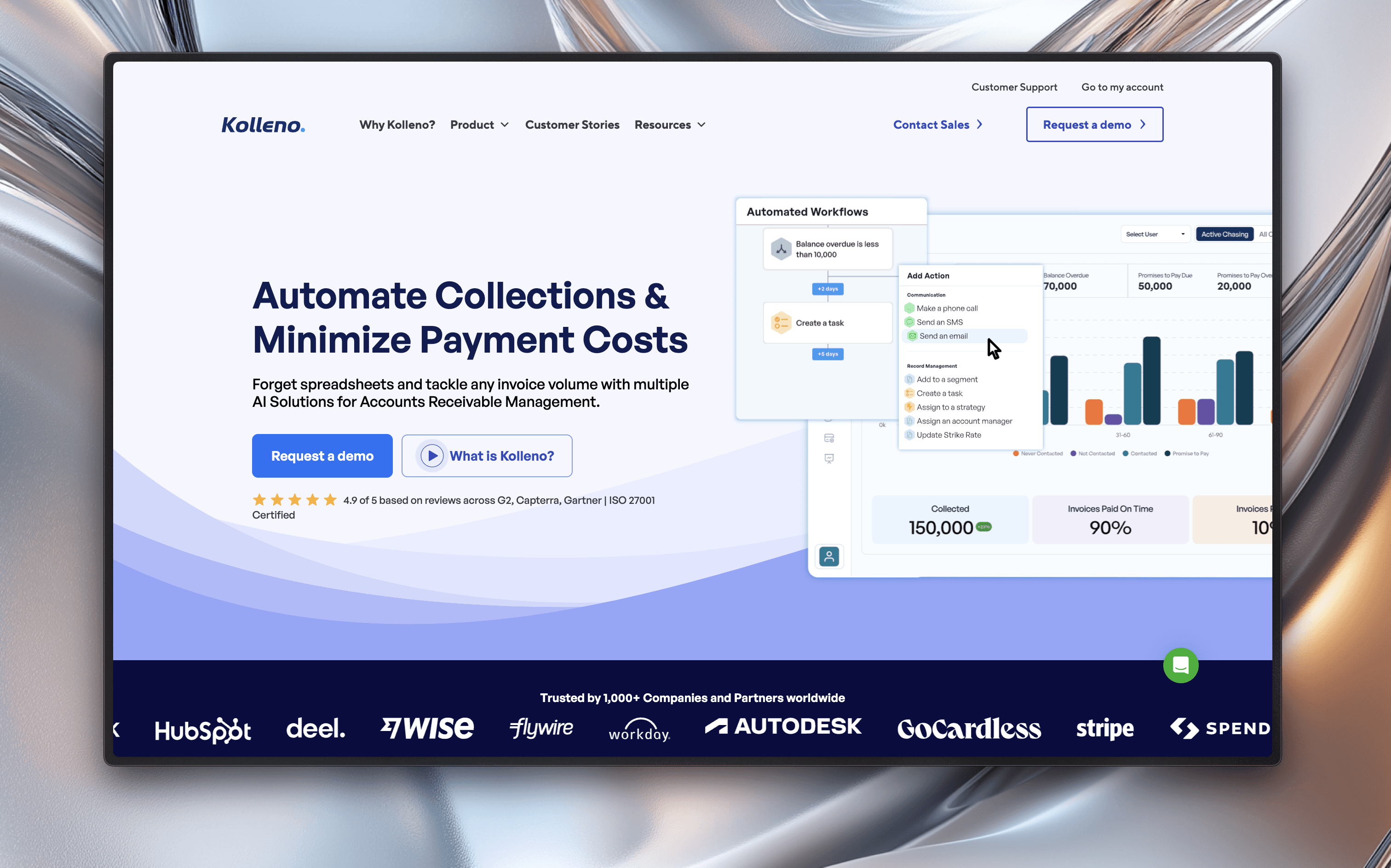Click the outlined Request a demo header button
The width and height of the screenshot is (1391, 868).
pos(1094,124)
